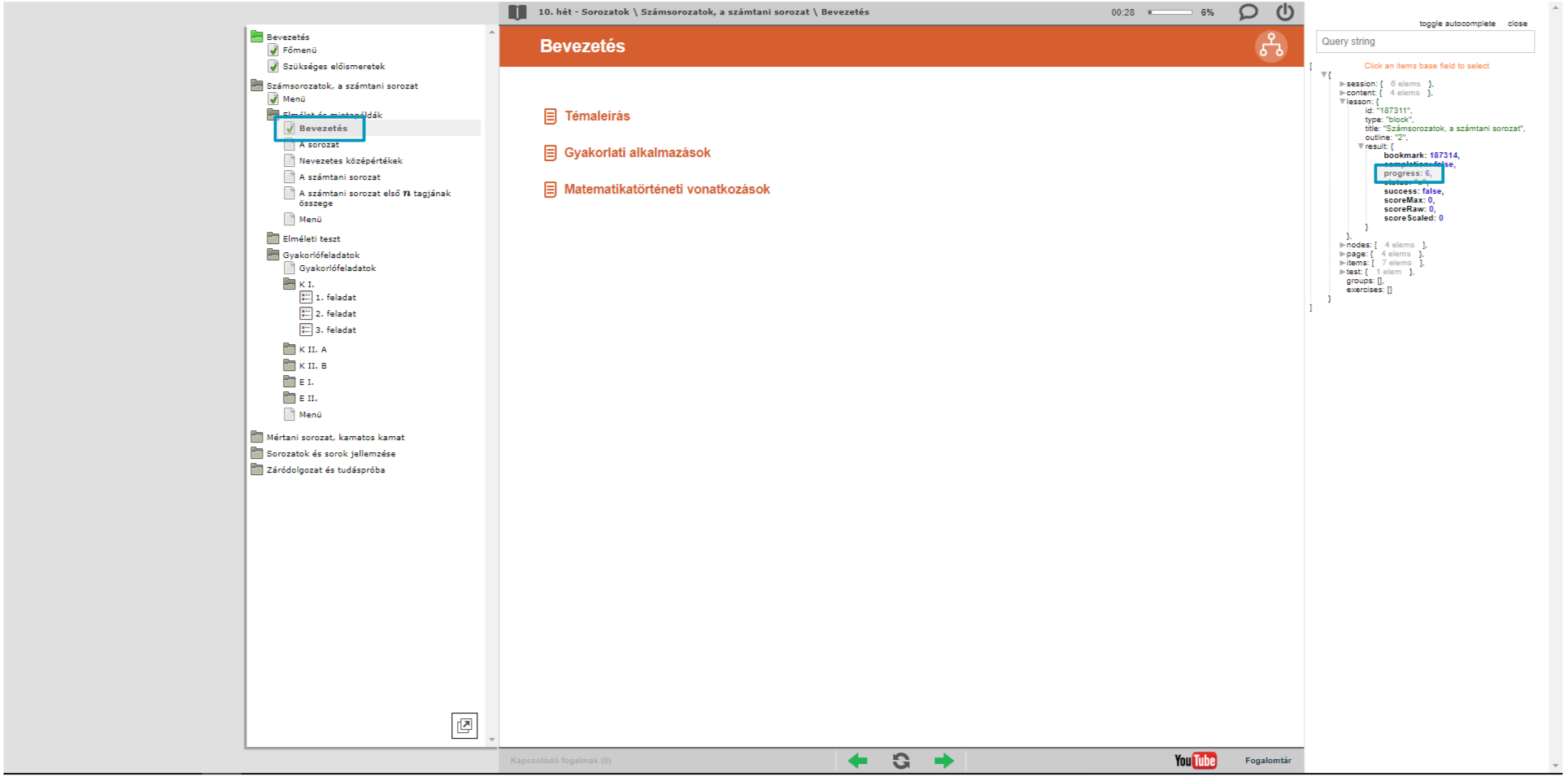Click the checked Bevezetés tree item
Viewport: 1568px width, 781px height.
[x=323, y=129]
